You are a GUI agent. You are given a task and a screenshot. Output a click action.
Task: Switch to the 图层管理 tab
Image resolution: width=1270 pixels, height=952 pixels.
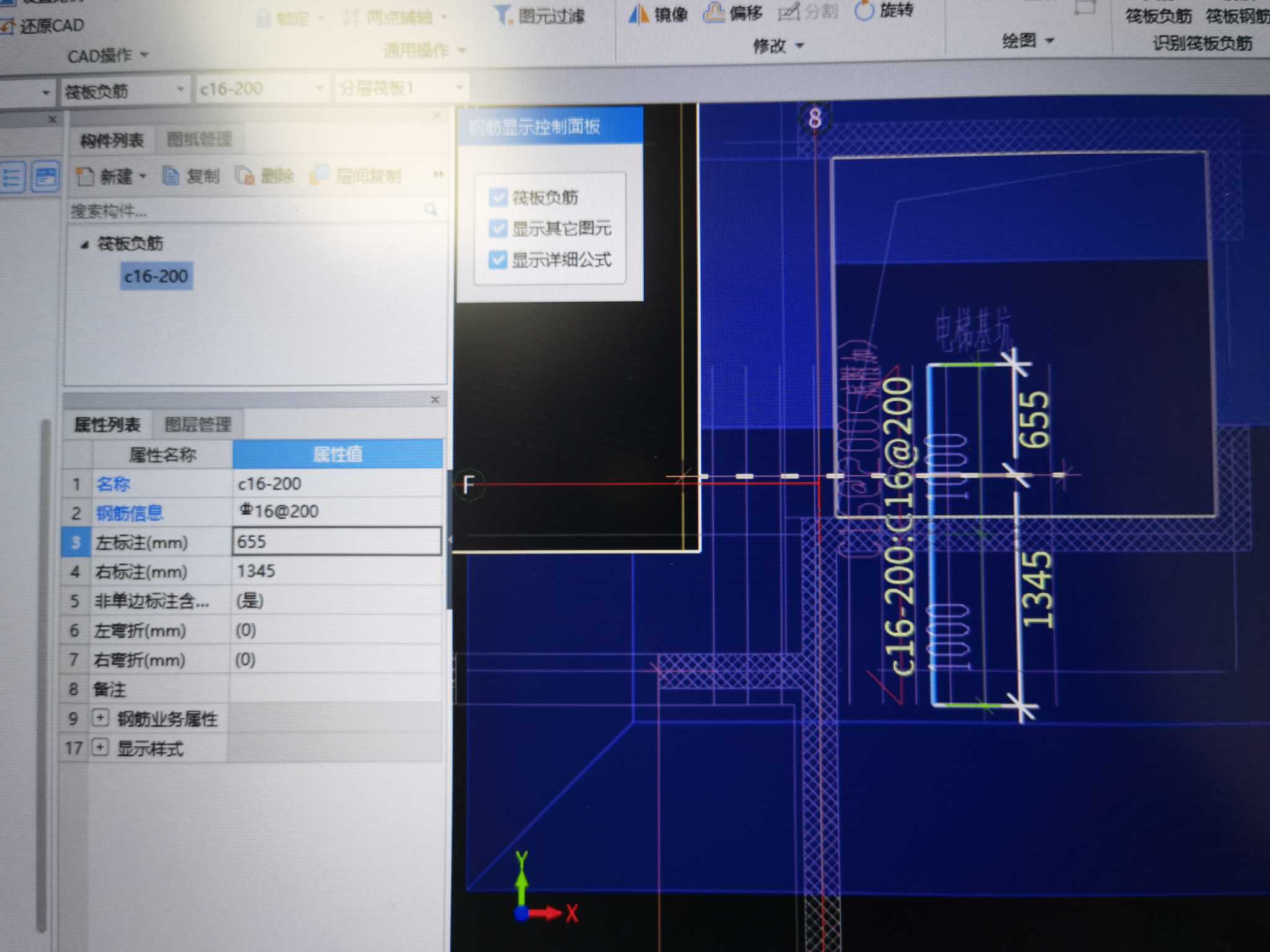[198, 425]
